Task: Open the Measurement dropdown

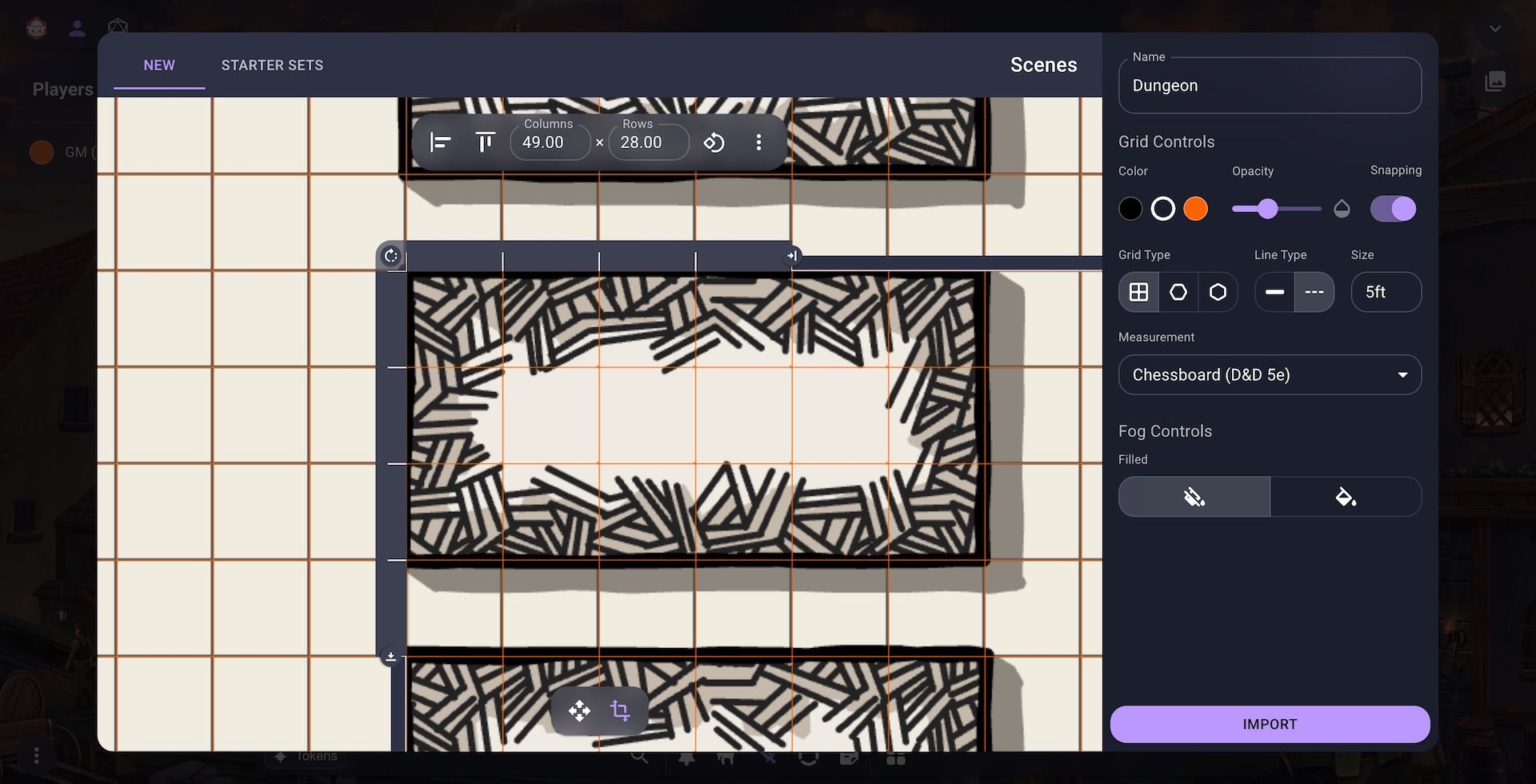Action: click(1270, 374)
